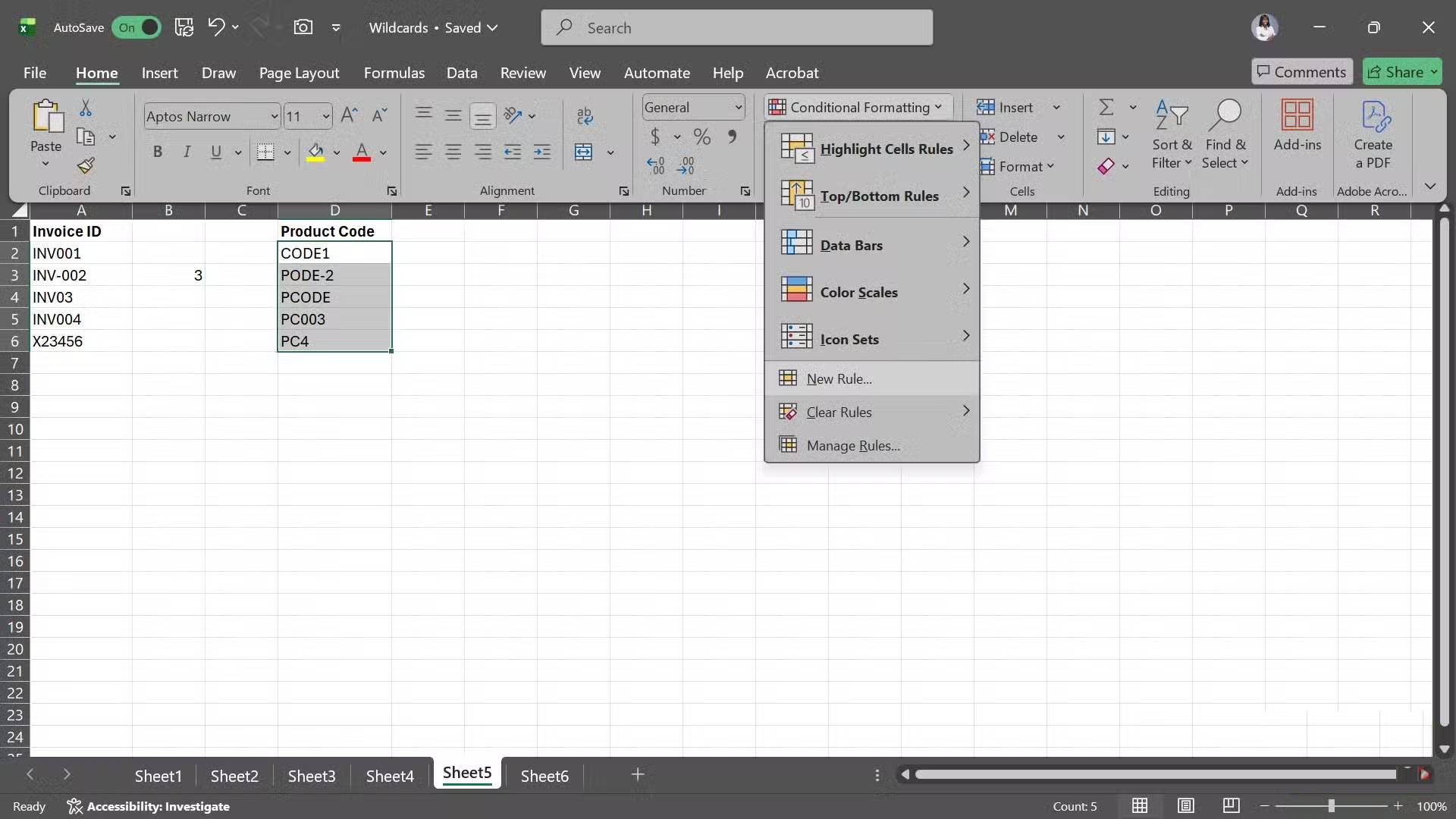Increase the font size
The width and height of the screenshot is (1456, 819).
[349, 115]
